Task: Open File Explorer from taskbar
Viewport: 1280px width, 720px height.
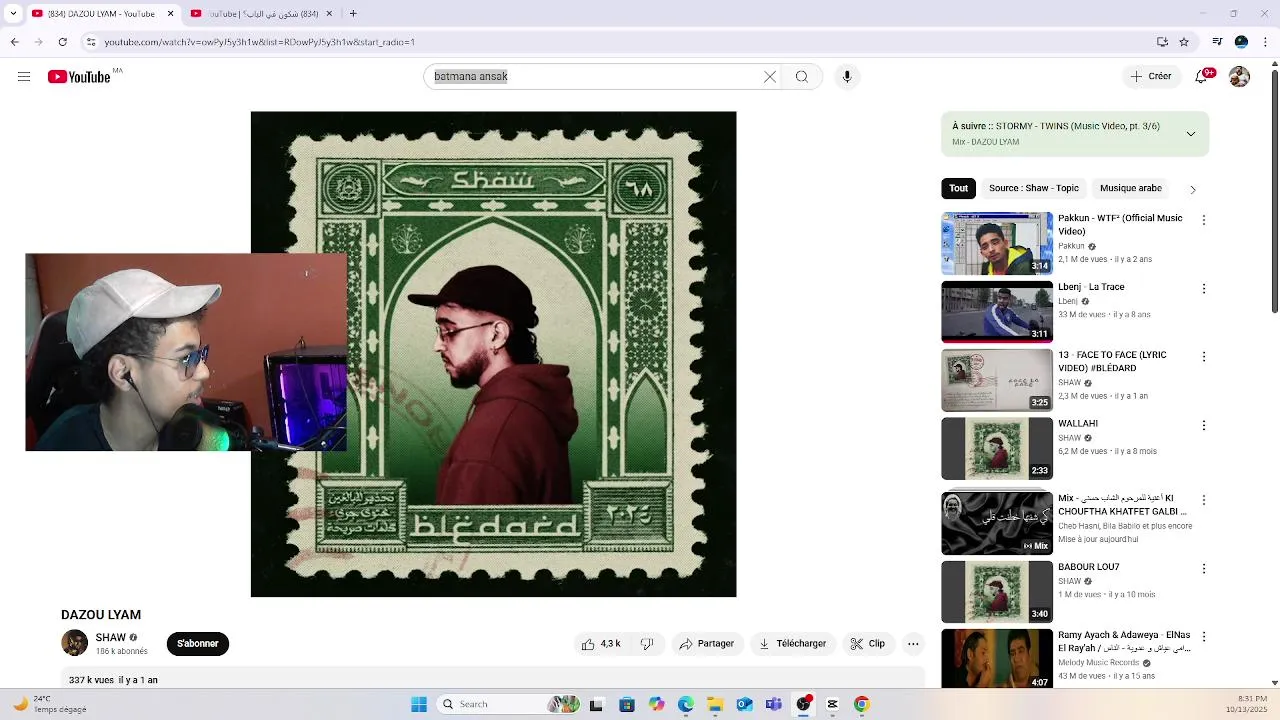Action: [715, 704]
